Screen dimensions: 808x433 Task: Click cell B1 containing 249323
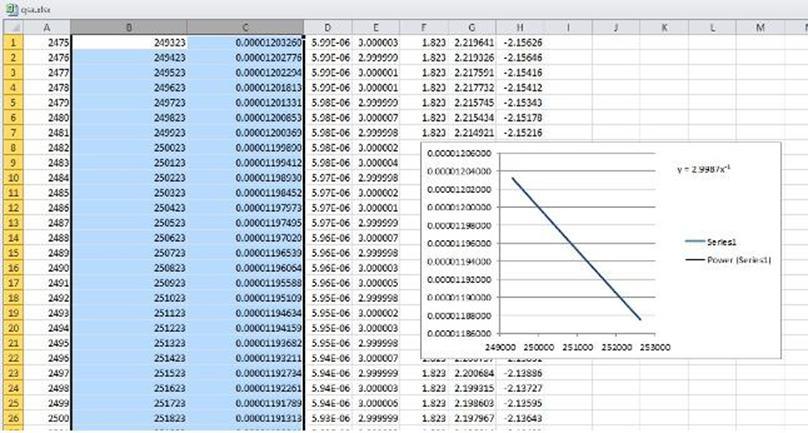click(x=129, y=43)
